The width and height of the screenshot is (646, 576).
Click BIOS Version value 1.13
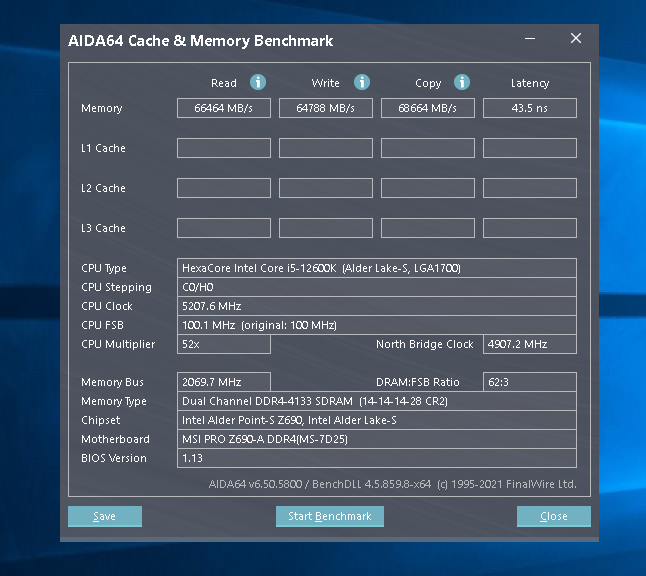click(377, 458)
